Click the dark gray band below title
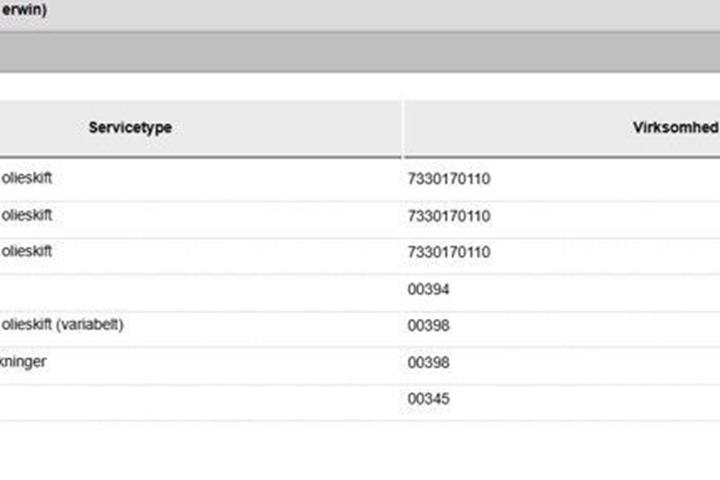 click(360, 52)
